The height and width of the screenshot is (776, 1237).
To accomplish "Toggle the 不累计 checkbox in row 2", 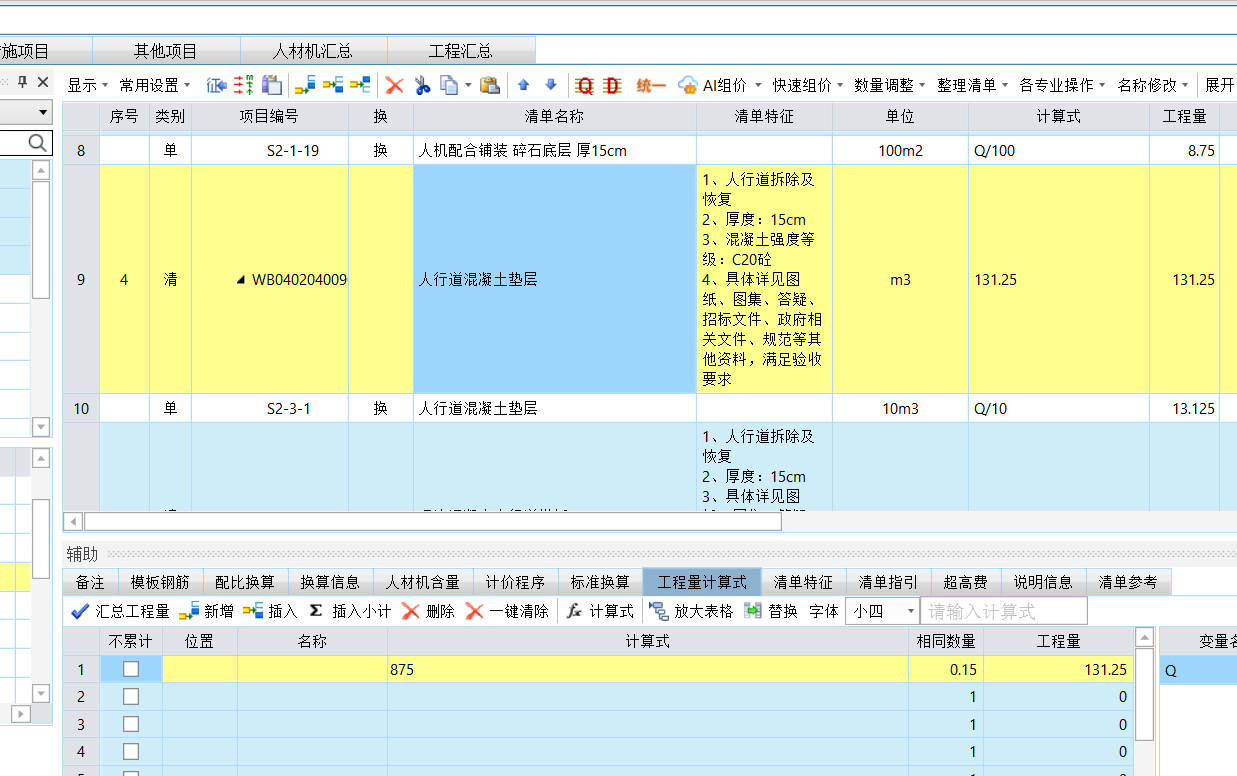I will pyautogui.click(x=131, y=697).
